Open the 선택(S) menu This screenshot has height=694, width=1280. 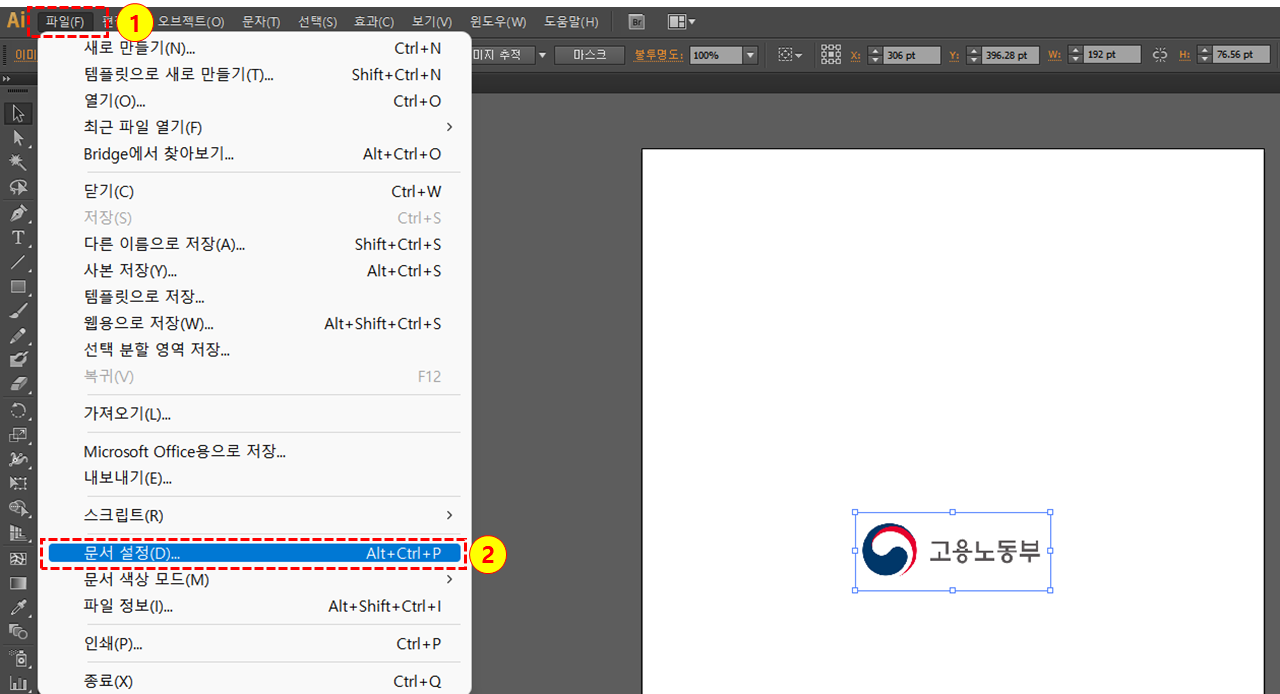click(x=317, y=22)
